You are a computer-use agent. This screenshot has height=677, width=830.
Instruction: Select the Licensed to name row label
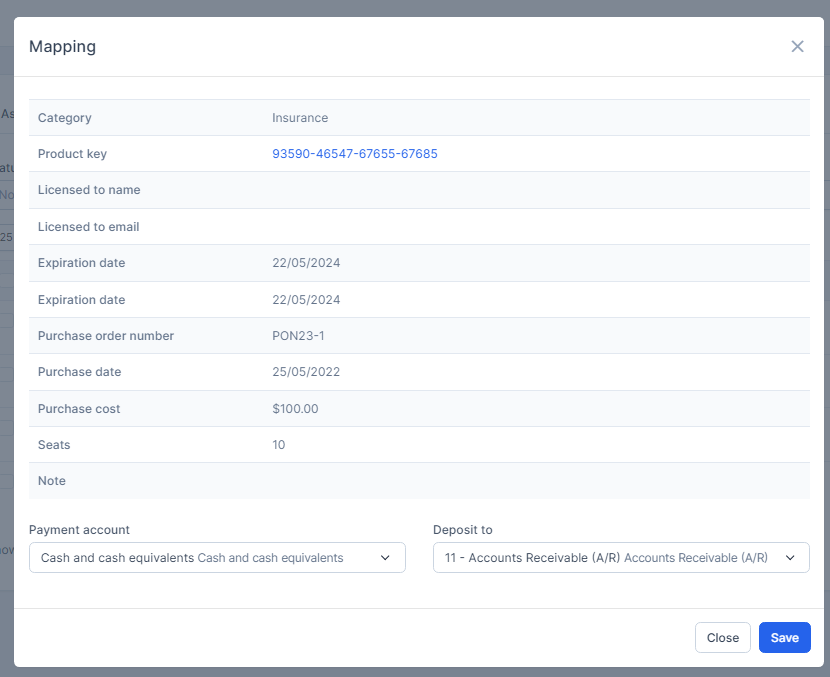pyautogui.click(x=89, y=190)
